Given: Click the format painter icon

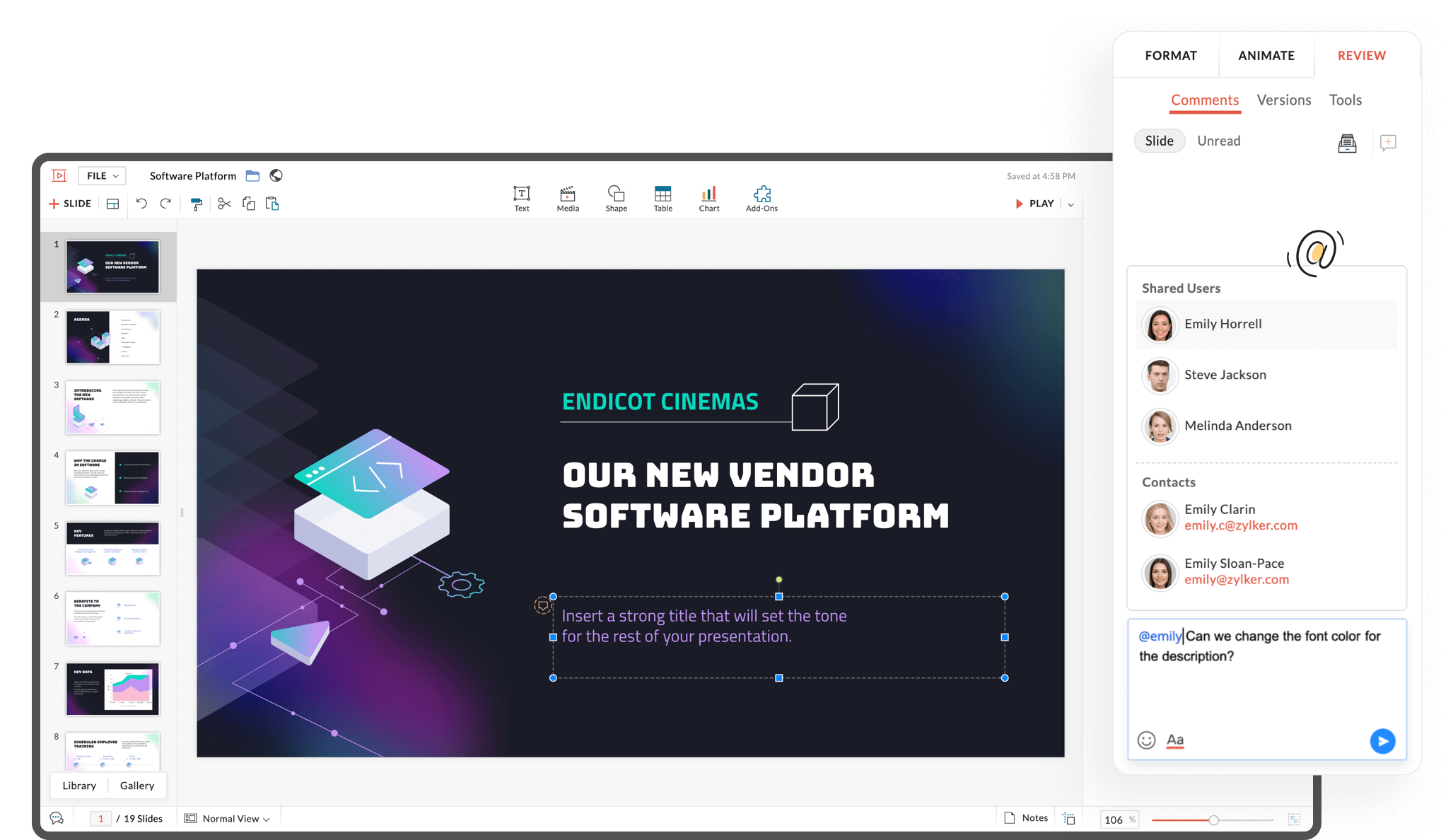Looking at the screenshot, I should (197, 204).
